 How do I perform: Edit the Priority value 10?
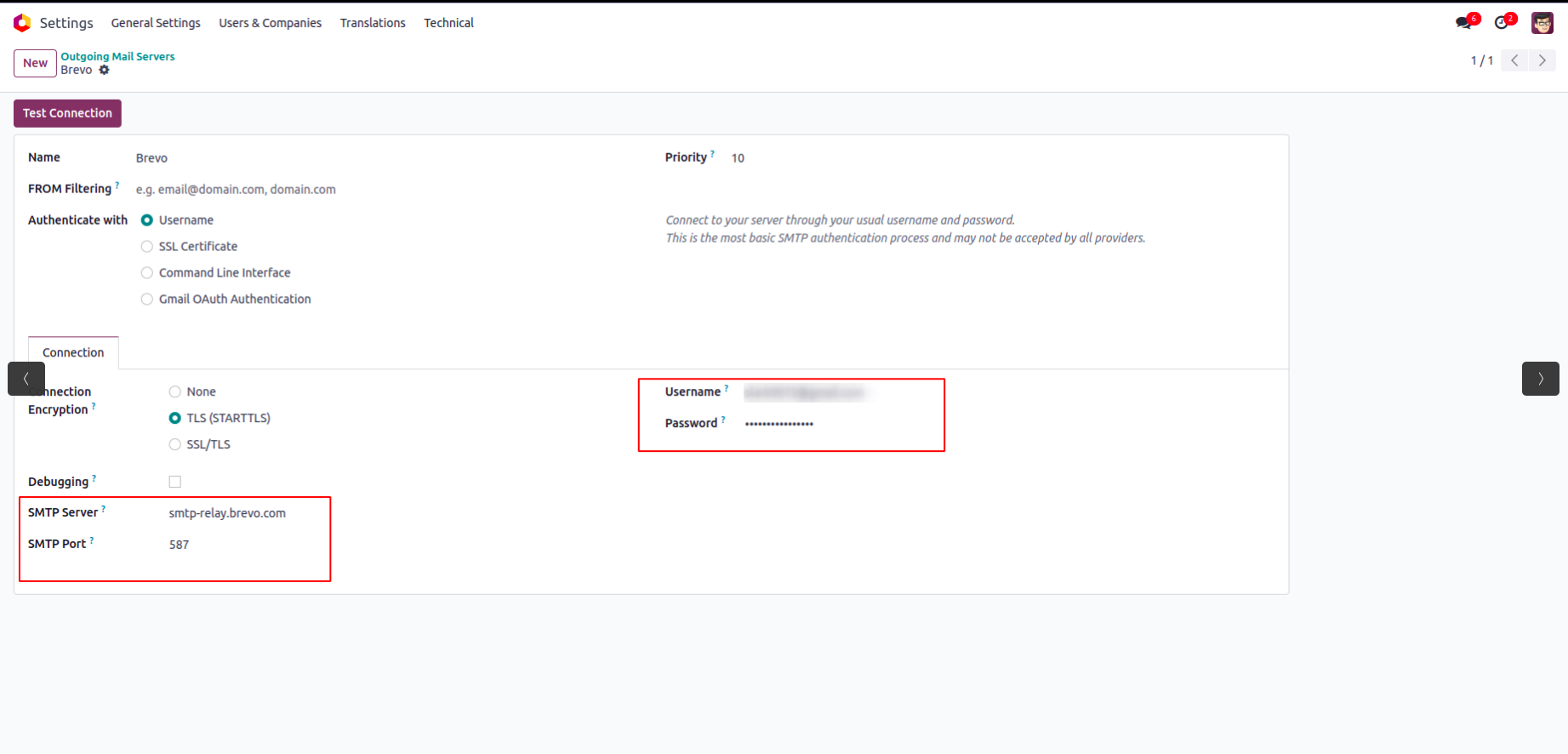1004,158
